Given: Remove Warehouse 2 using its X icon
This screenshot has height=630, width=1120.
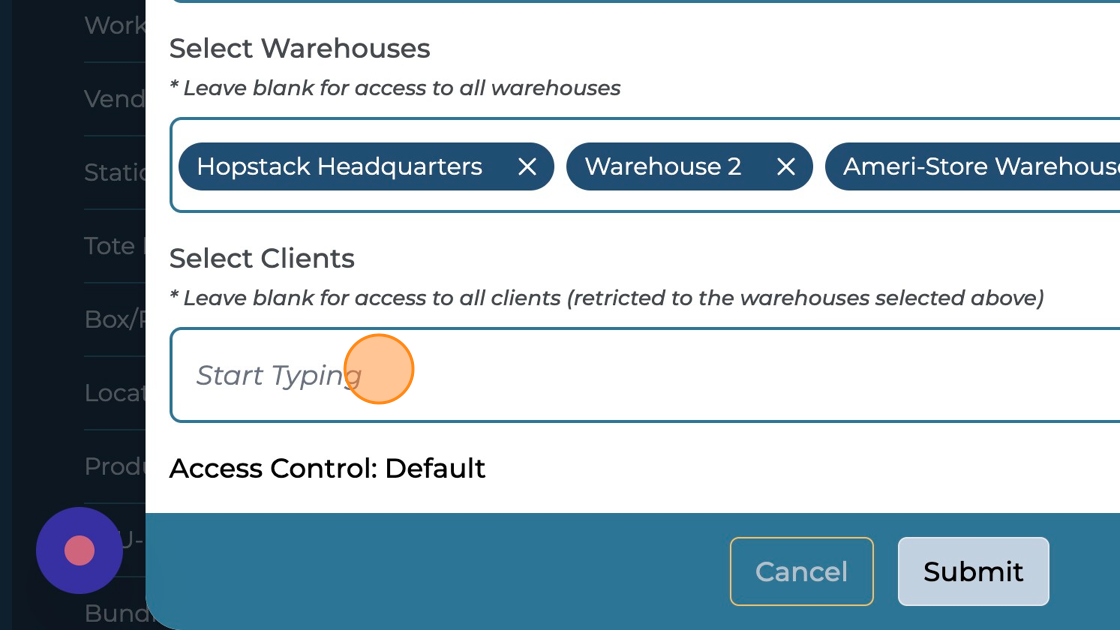Looking at the screenshot, I should click(x=786, y=167).
